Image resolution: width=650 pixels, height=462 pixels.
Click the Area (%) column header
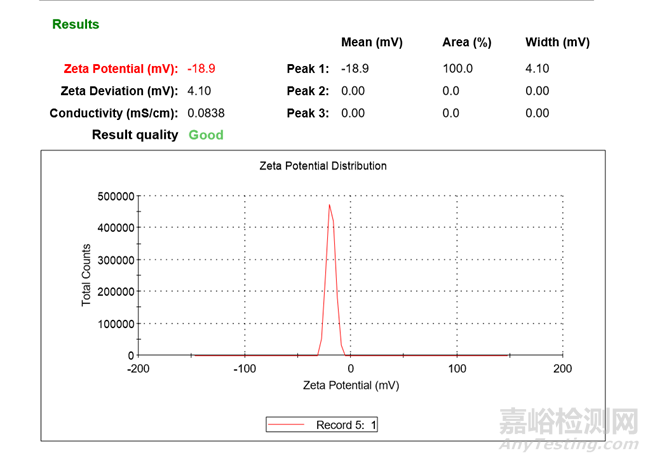click(x=467, y=43)
